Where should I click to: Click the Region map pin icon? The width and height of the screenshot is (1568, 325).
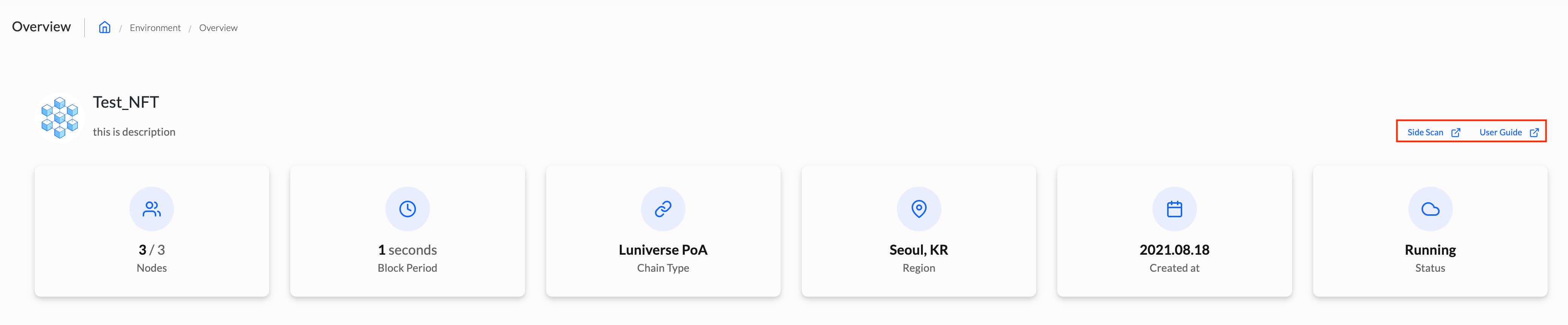918,209
